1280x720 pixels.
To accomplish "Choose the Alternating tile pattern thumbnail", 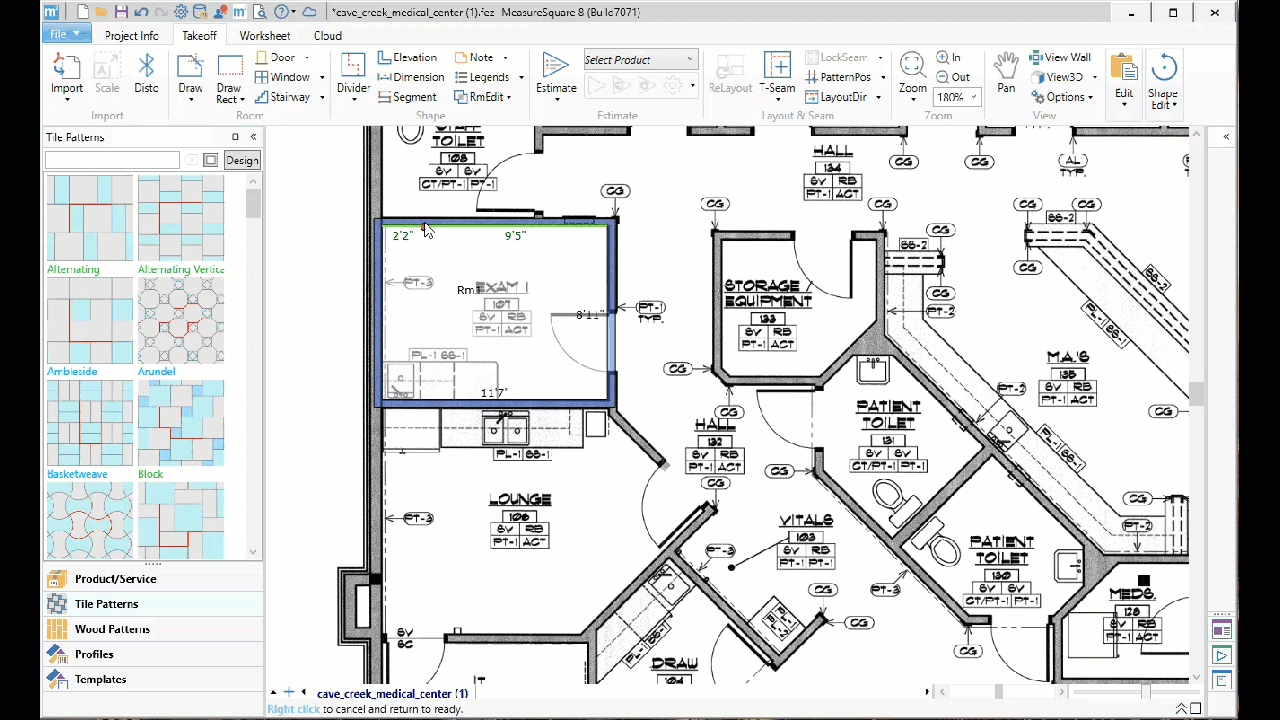I will [90, 218].
